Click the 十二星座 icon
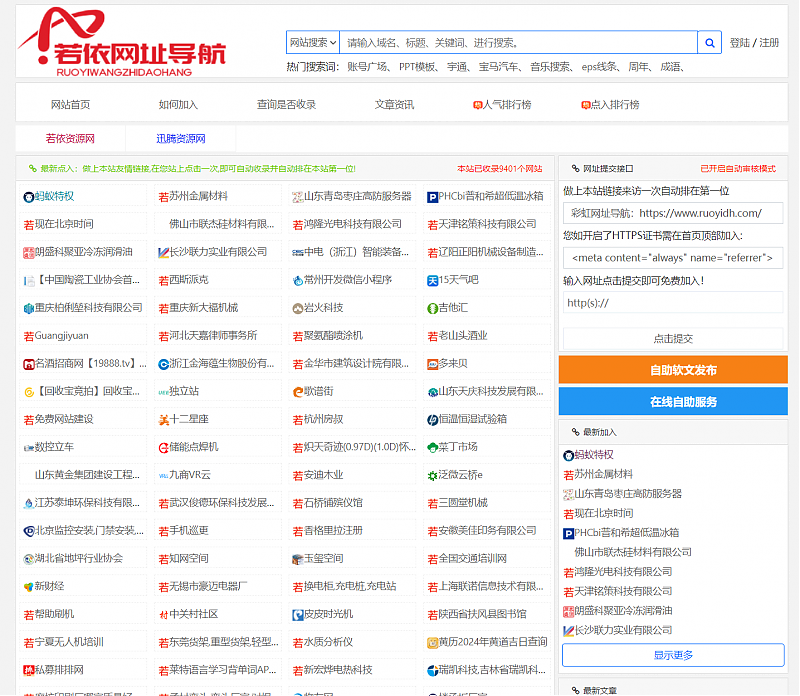This screenshot has width=800, height=696. click(163, 420)
